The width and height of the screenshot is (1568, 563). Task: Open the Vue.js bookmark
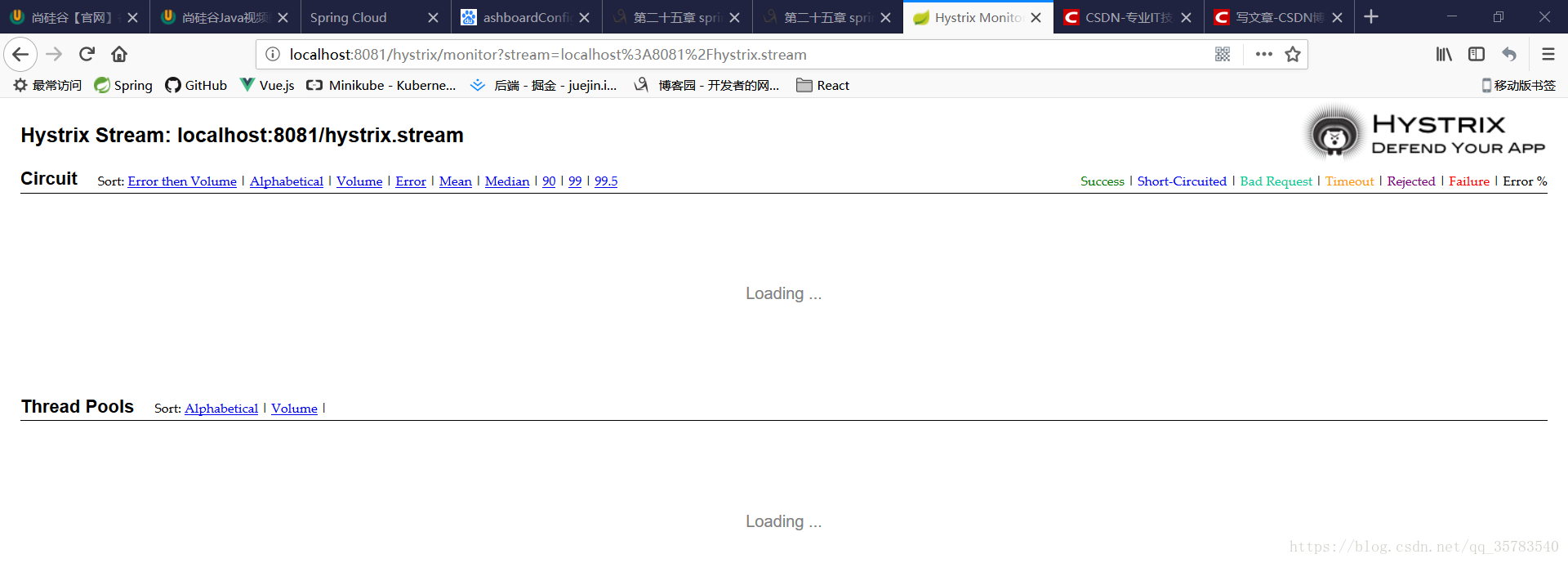pos(267,85)
